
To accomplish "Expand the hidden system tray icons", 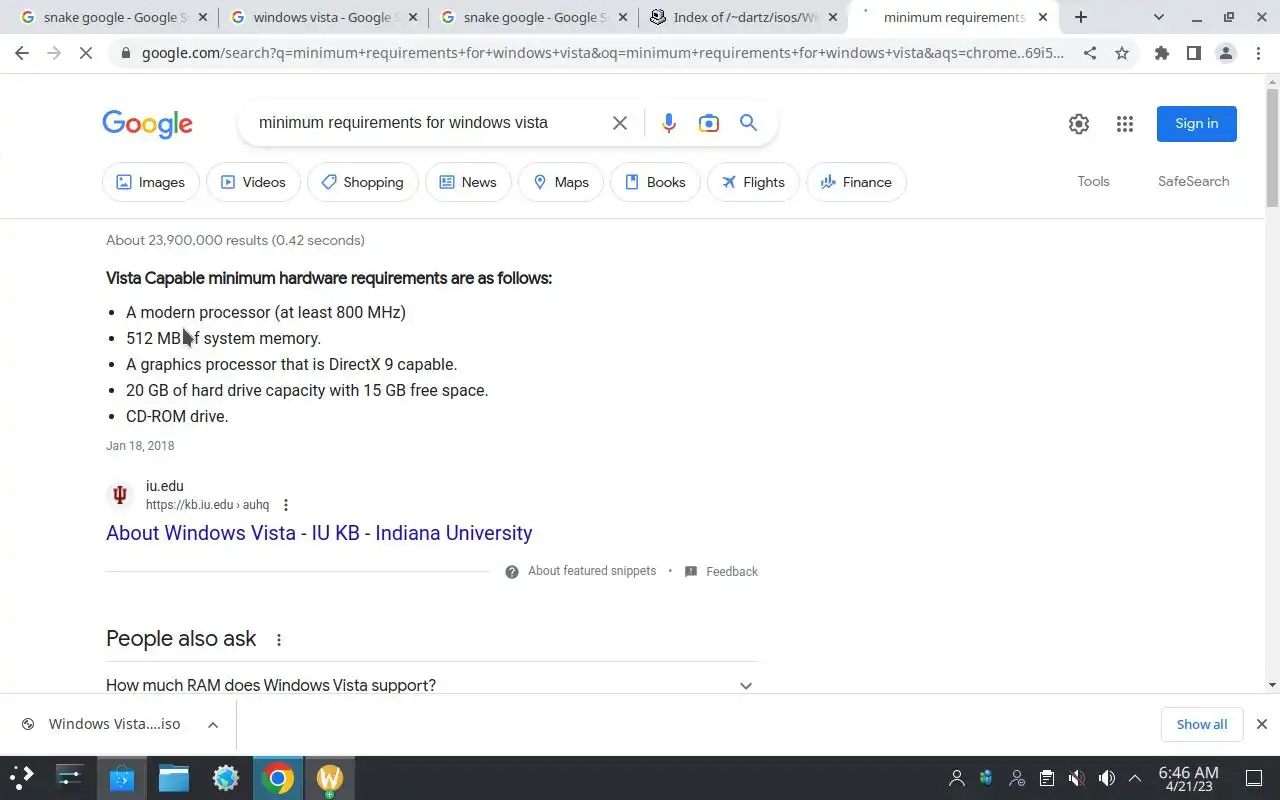I will click(1135, 778).
